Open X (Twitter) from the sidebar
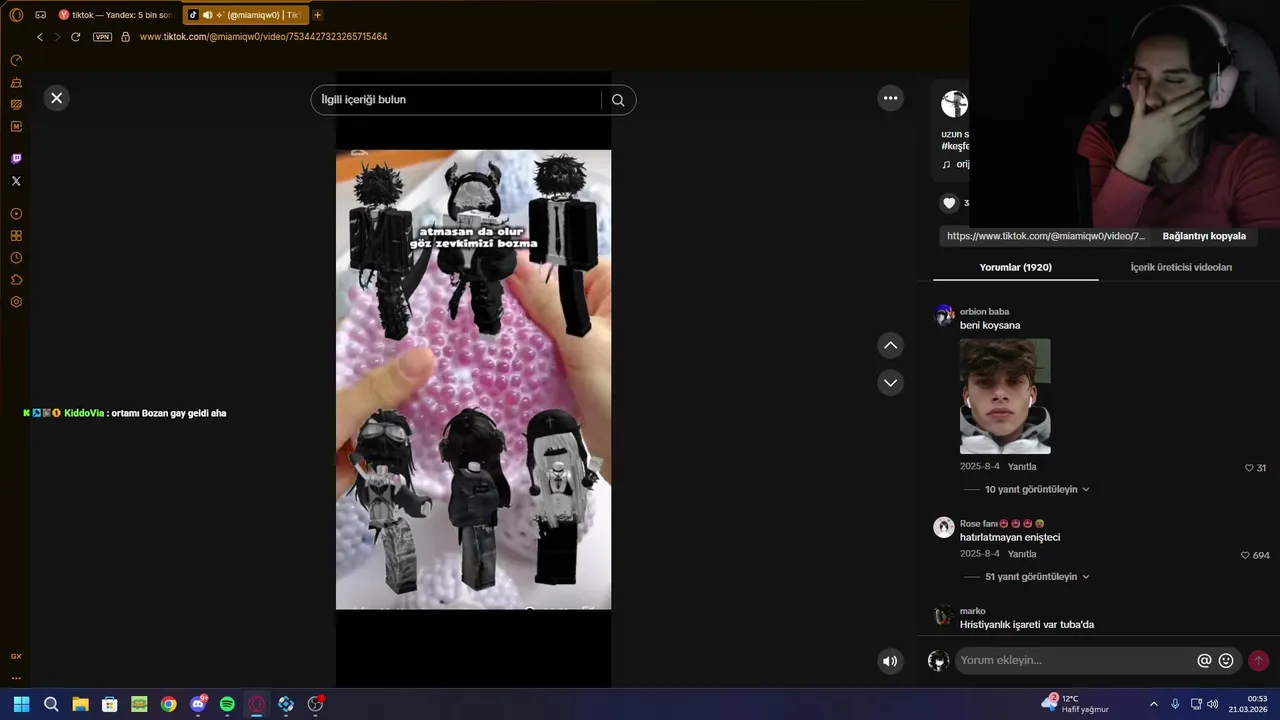Viewport: 1280px width, 720px height. point(16,181)
